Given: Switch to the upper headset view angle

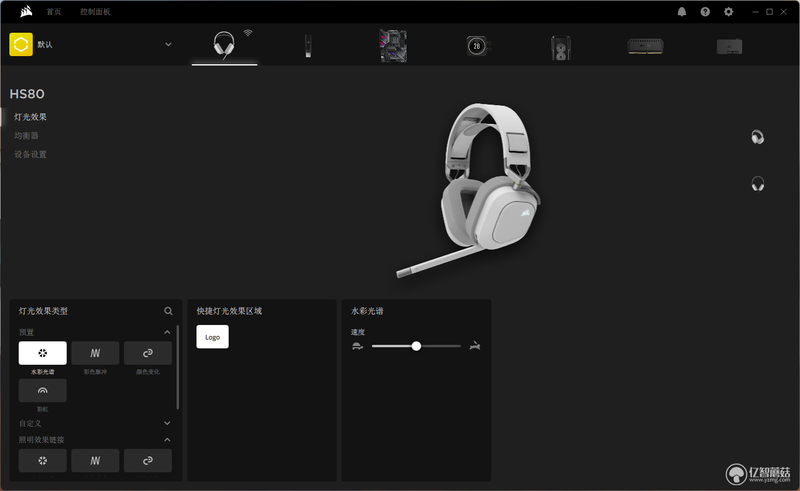Looking at the screenshot, I should tap(758, 137).
